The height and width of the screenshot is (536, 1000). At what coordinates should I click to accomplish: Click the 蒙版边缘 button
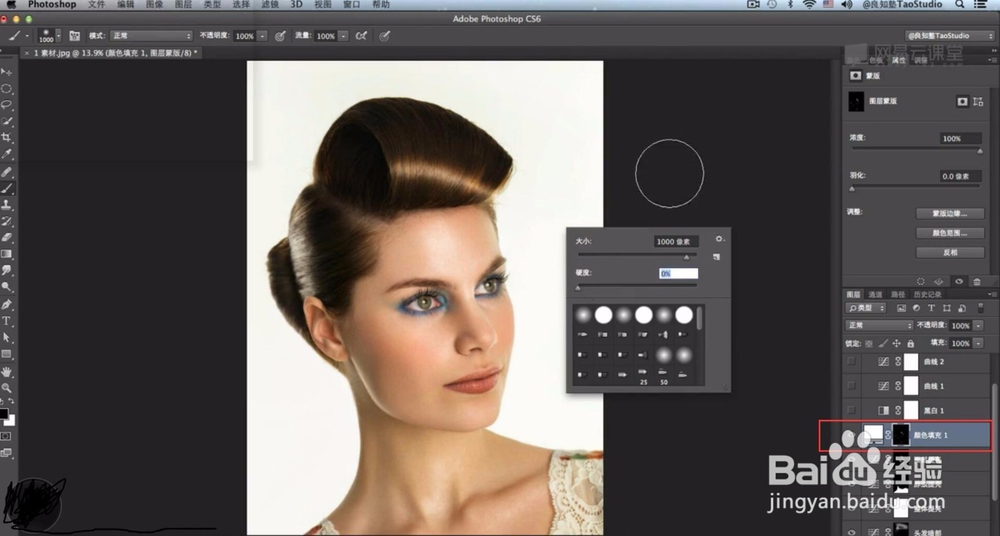[x=949, y=213]
